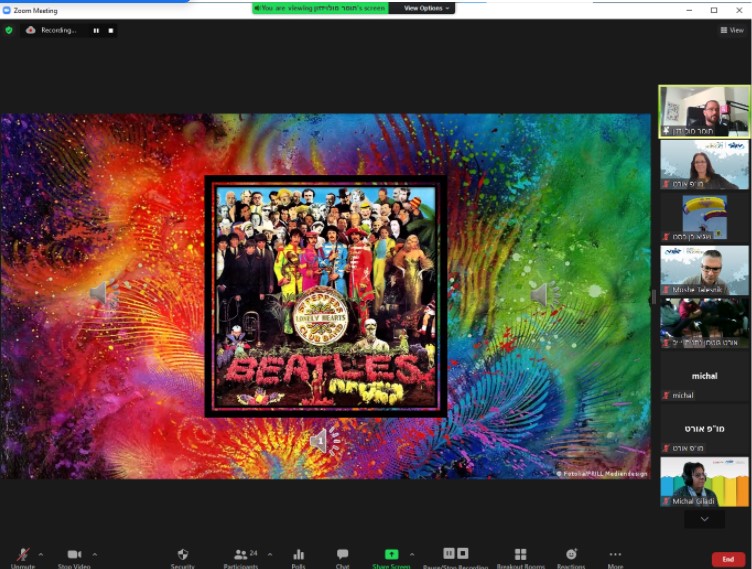
Task: Click muted mic icon on Michal Giladi tile
Action: click(666, 501)
